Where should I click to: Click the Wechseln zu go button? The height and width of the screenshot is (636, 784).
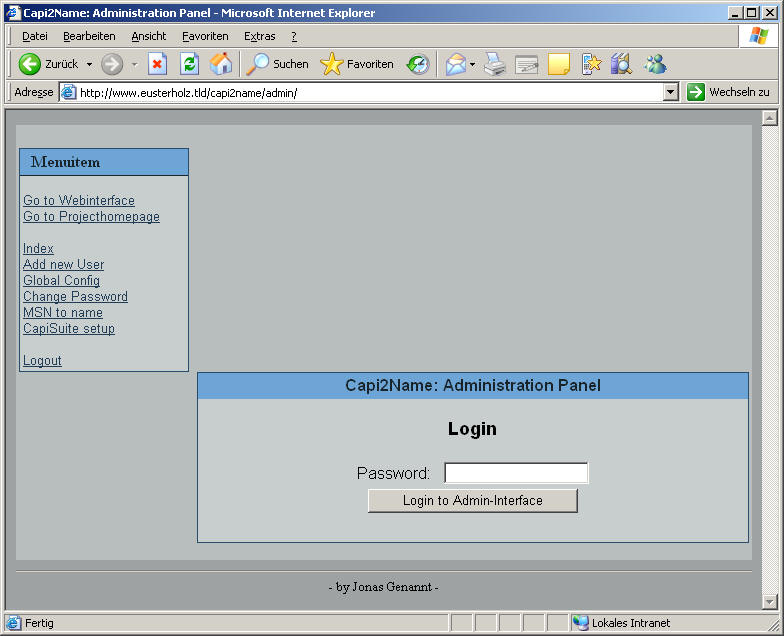[727, 92]
